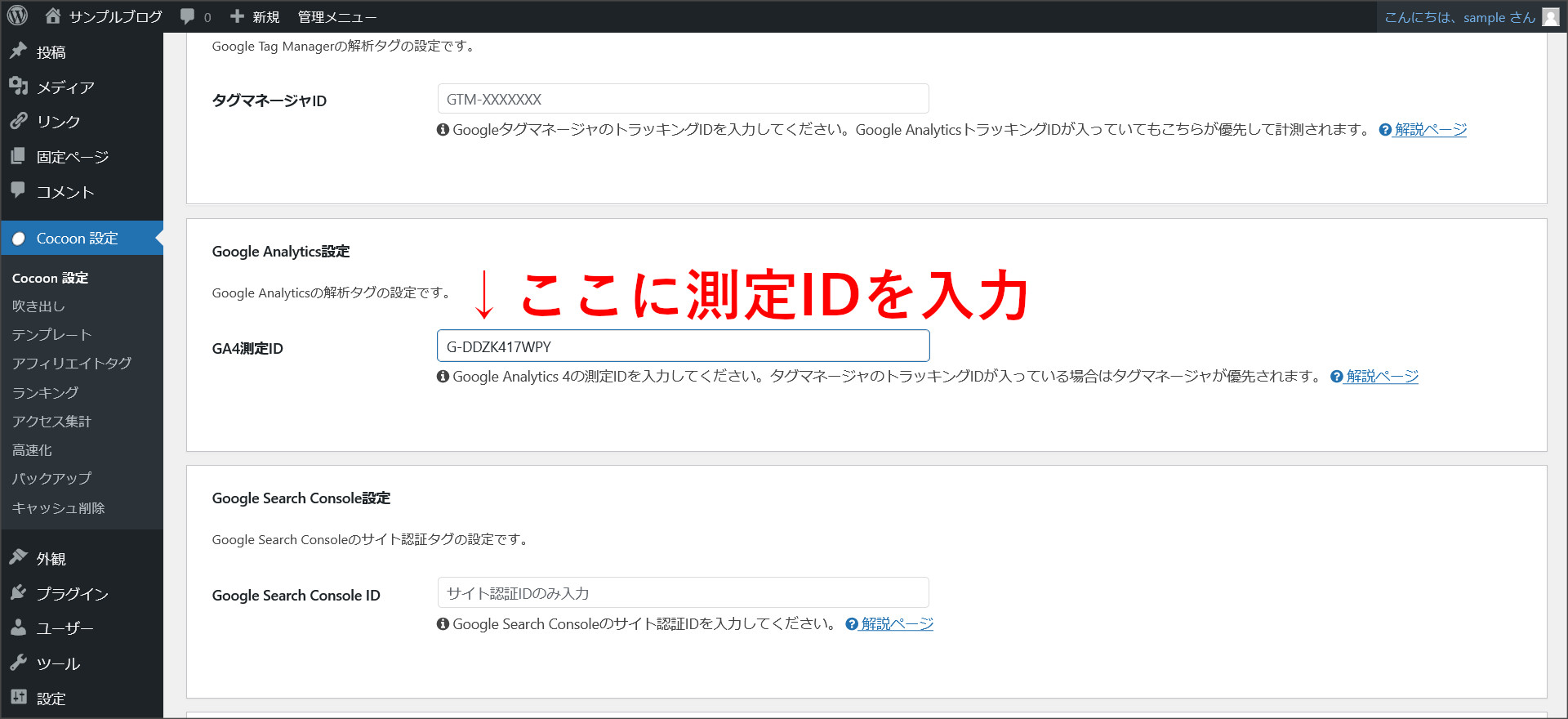The height and width of the screenshot is (719, 1568).
Task: Click the help icon beside Search Console 解説ページ
Action: tap(852, 624)
